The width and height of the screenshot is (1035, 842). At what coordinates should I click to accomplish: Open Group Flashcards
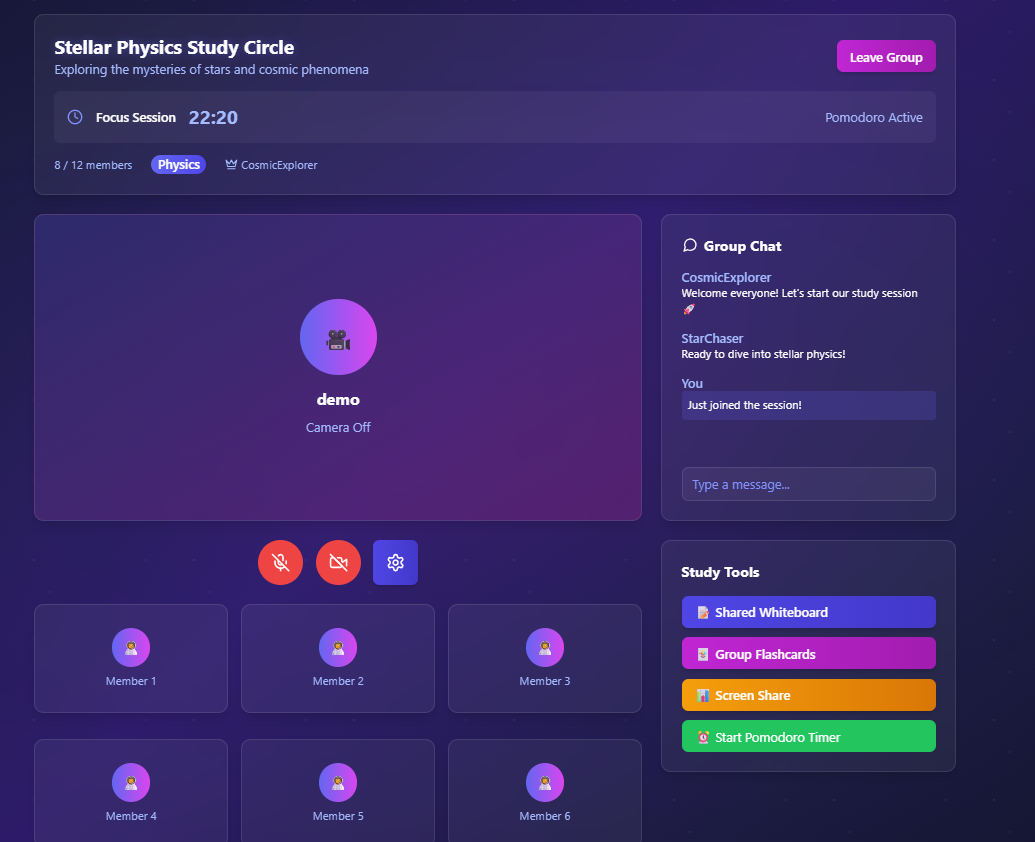(x=809, y=653)
